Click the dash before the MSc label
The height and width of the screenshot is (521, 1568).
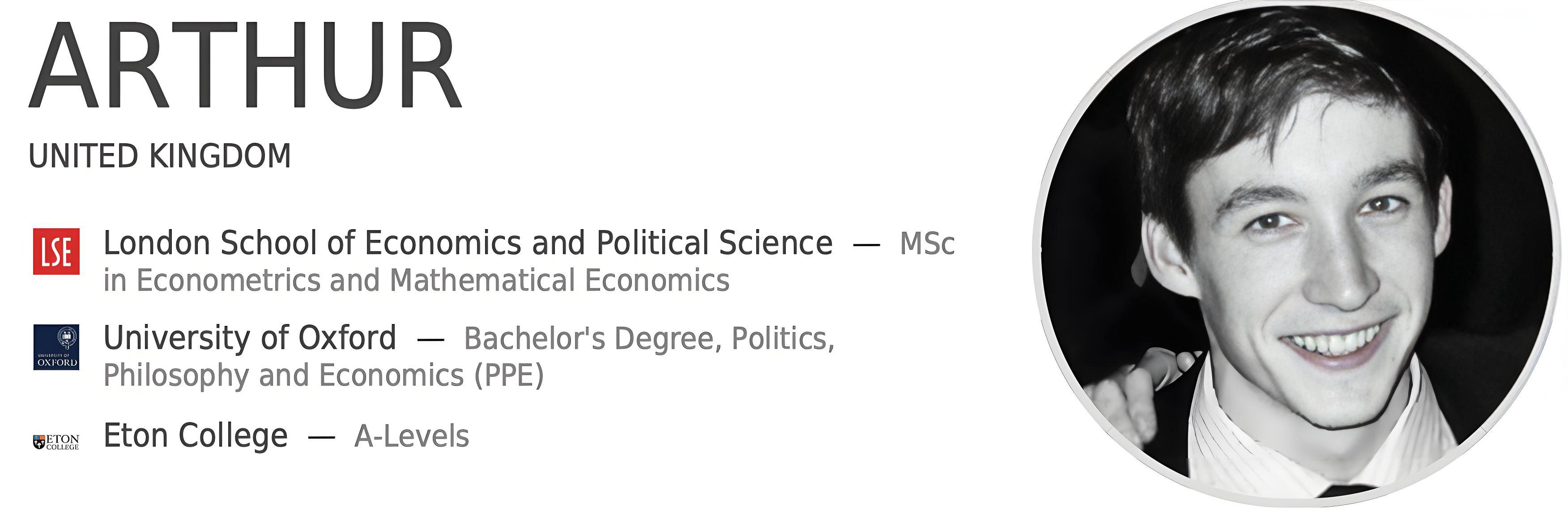(x=866, y=245)
